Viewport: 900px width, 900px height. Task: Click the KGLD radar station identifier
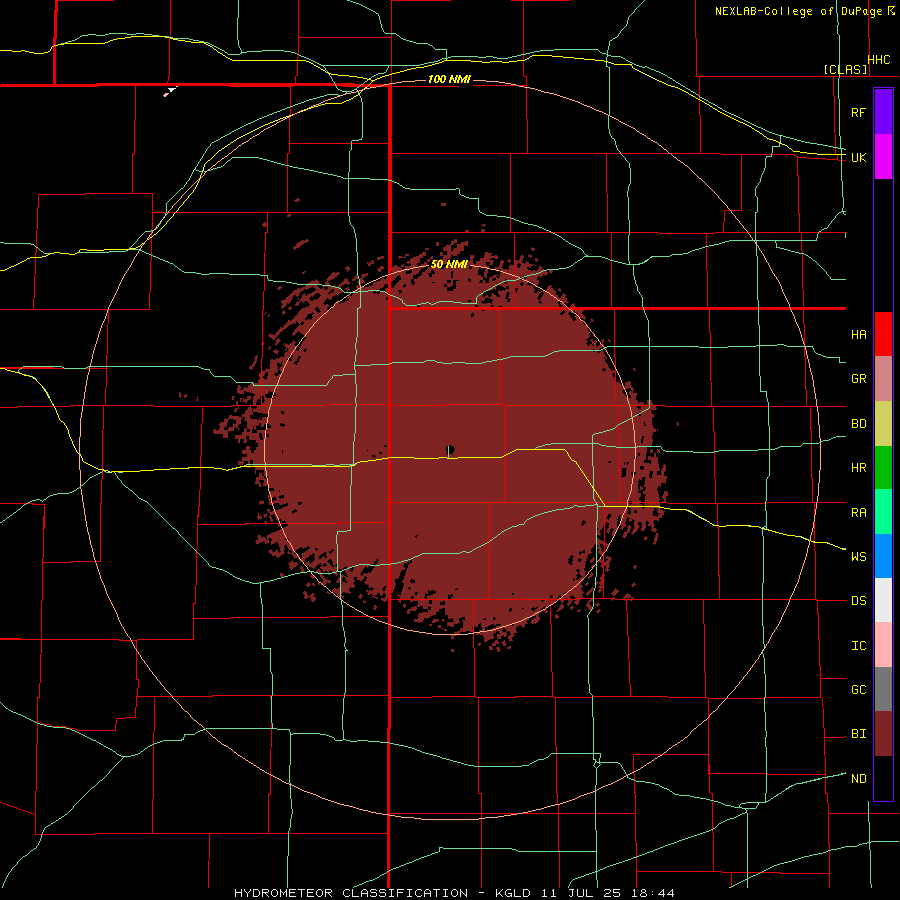click(513, 893)
